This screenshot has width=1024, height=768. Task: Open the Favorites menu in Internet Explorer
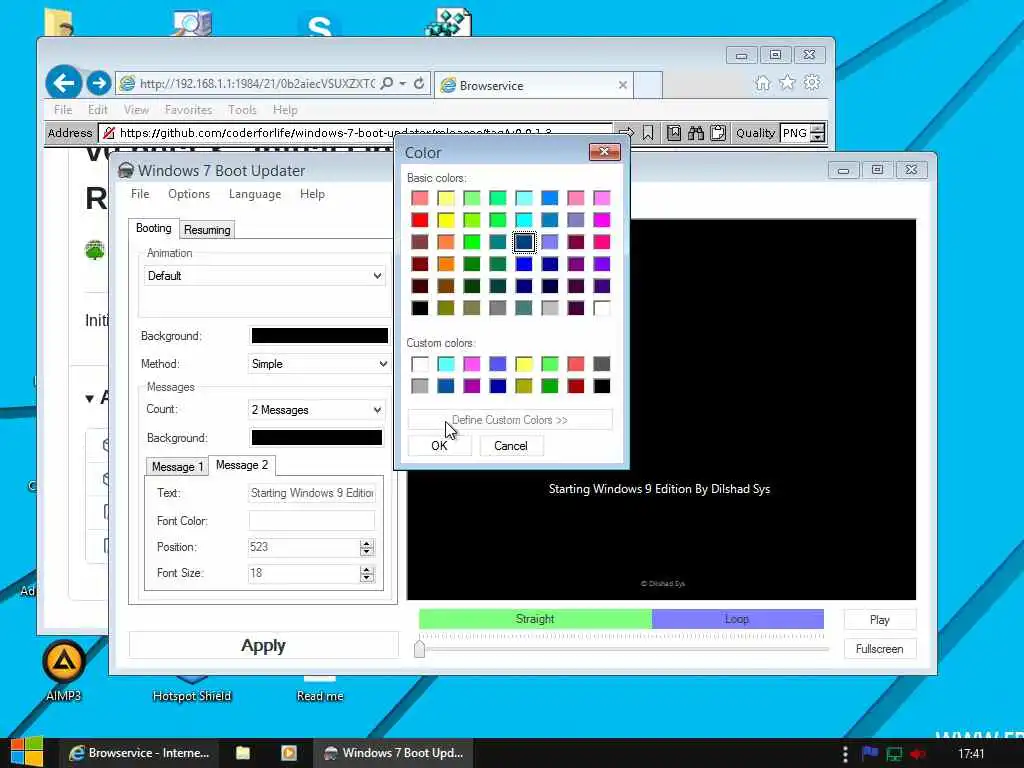pos(188,110)
